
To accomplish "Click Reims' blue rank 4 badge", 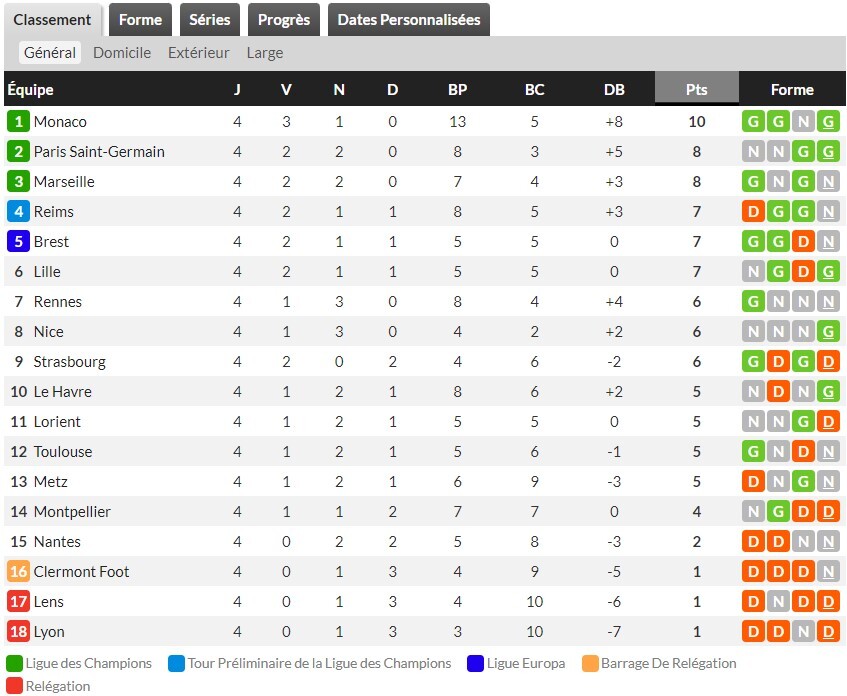I will point(18,212).
